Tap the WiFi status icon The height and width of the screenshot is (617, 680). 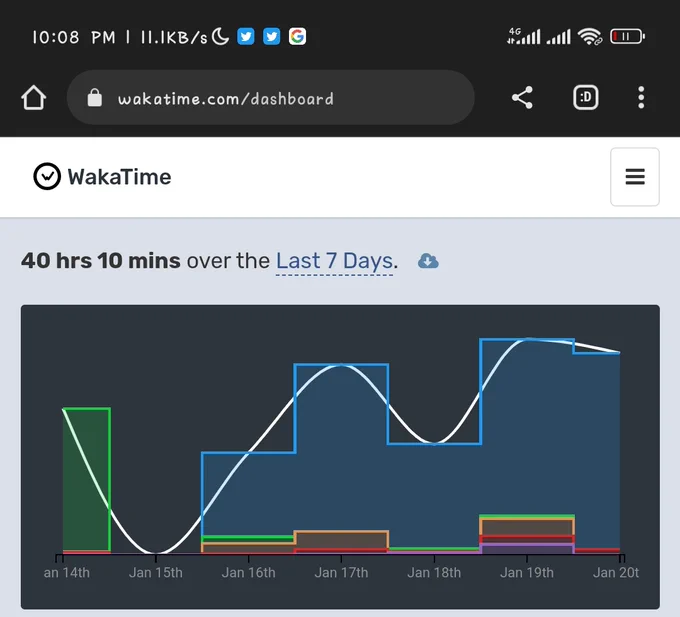[x=590, y=36]
